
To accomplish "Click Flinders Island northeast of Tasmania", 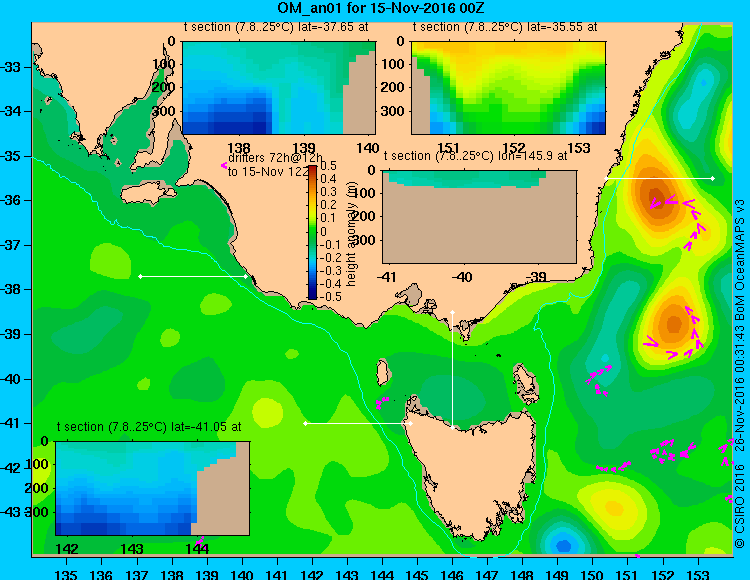I will [525, 383].
